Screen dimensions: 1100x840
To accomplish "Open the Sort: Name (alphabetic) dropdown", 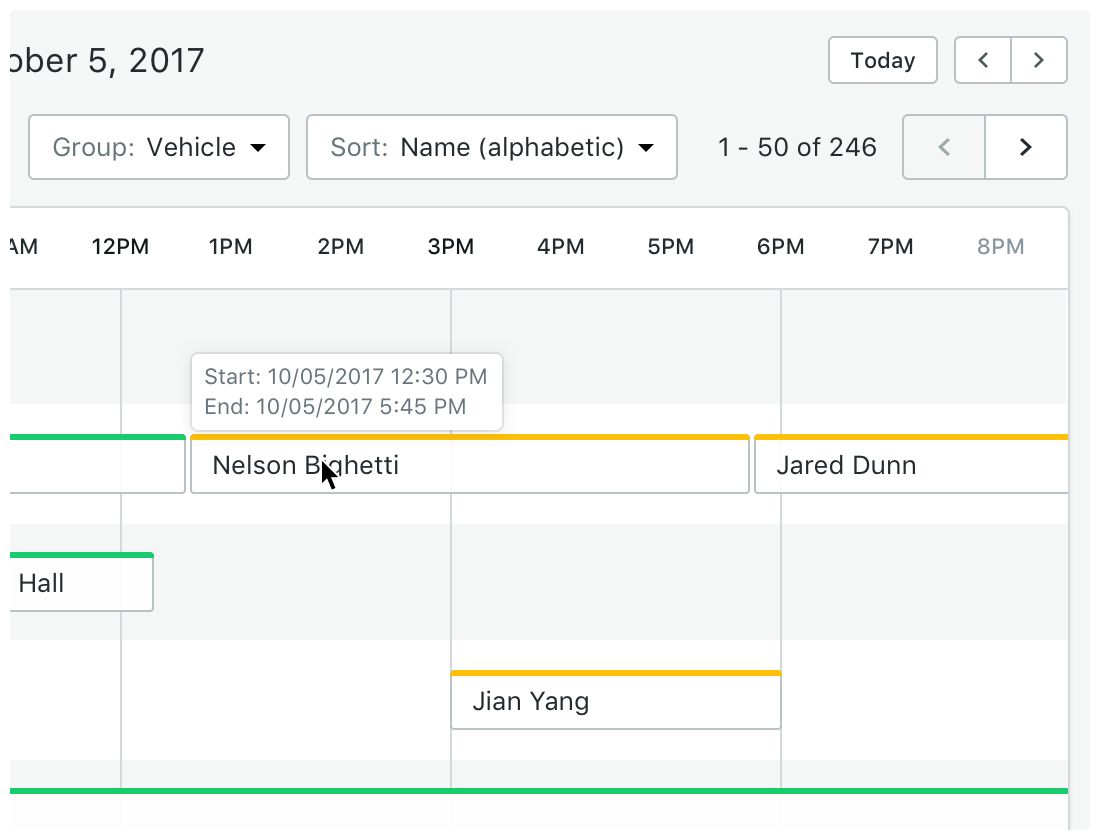I will (x=491, y=147).
